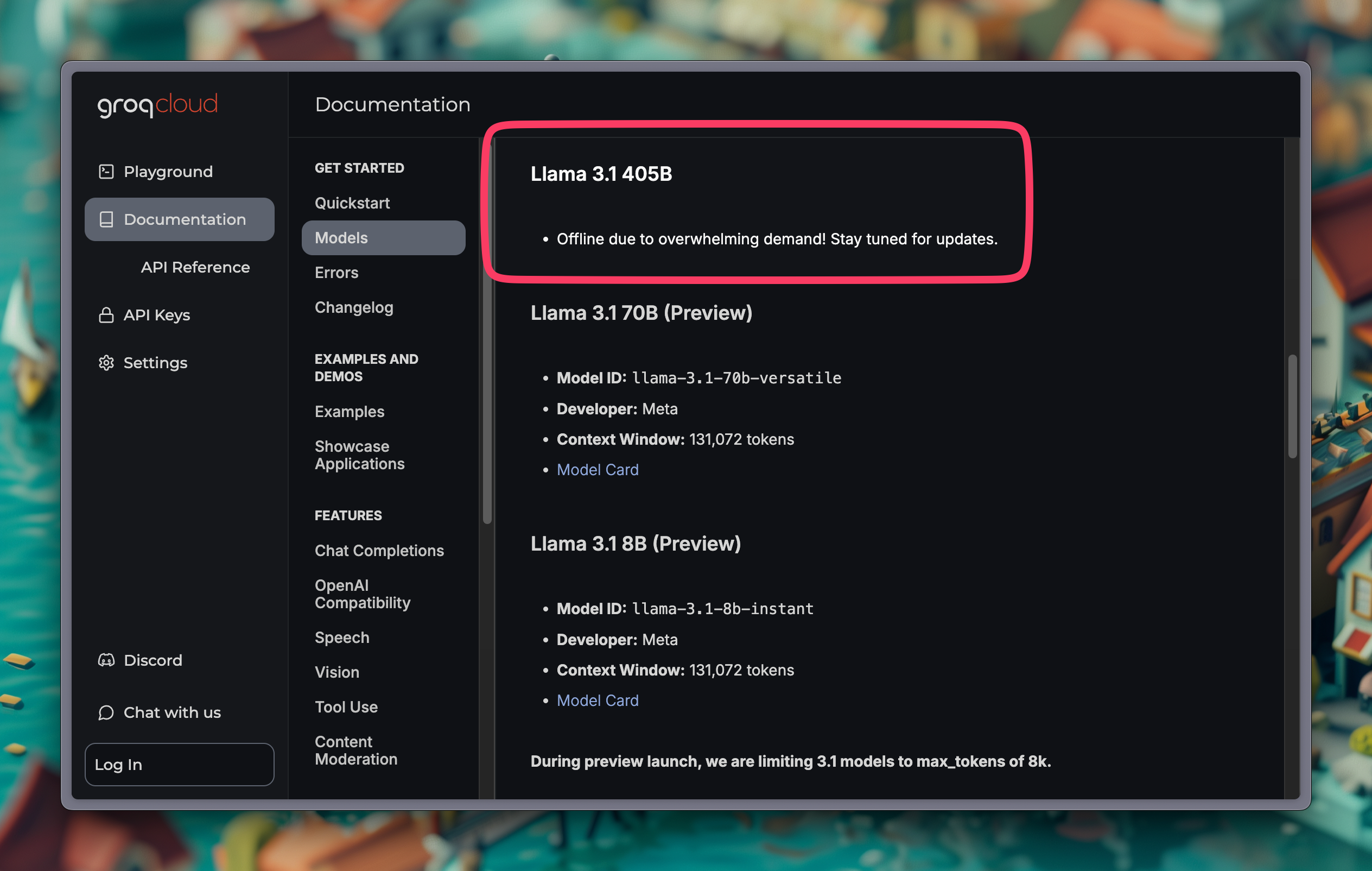Open the Settings page
The height and width of the screenshot is (871, 1372).
coord(180,363)
